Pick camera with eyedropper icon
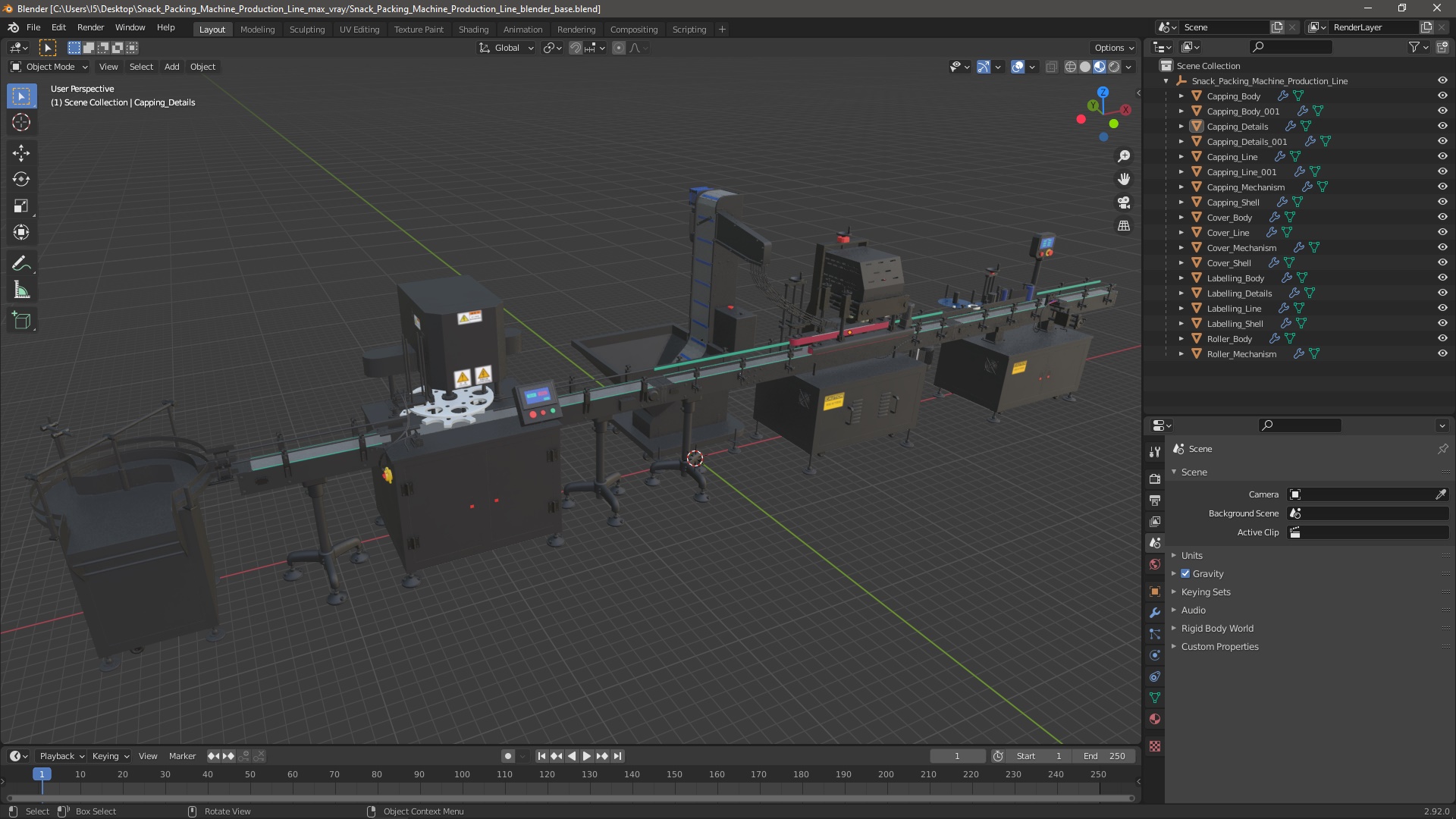 coord(1441,494)
